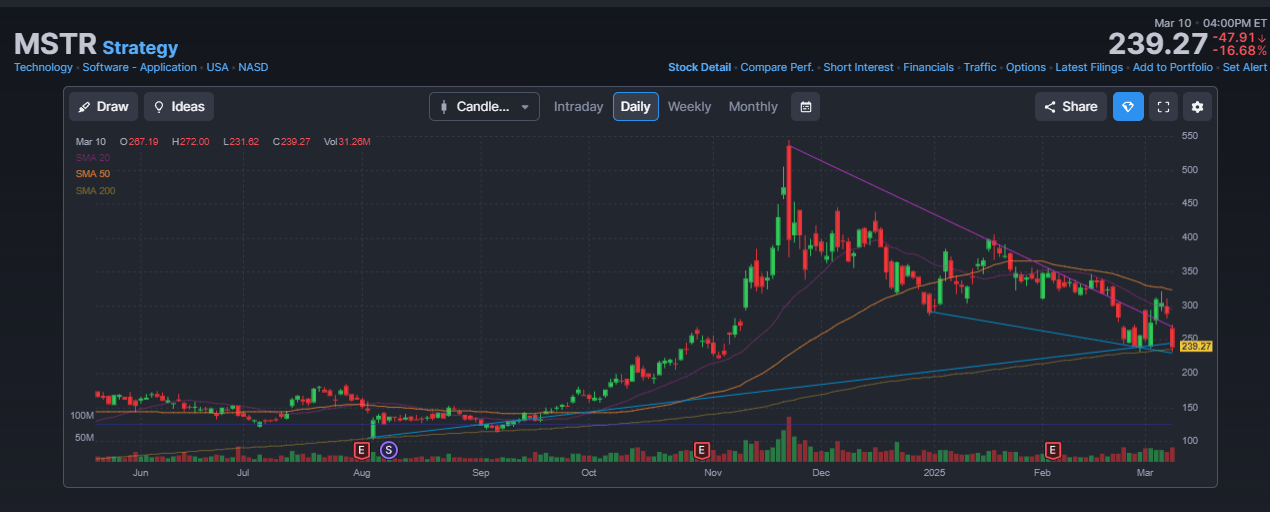Screen dimensions: 1270x512
Task: Click the November earnings E marker
Action: pos(701,450)
